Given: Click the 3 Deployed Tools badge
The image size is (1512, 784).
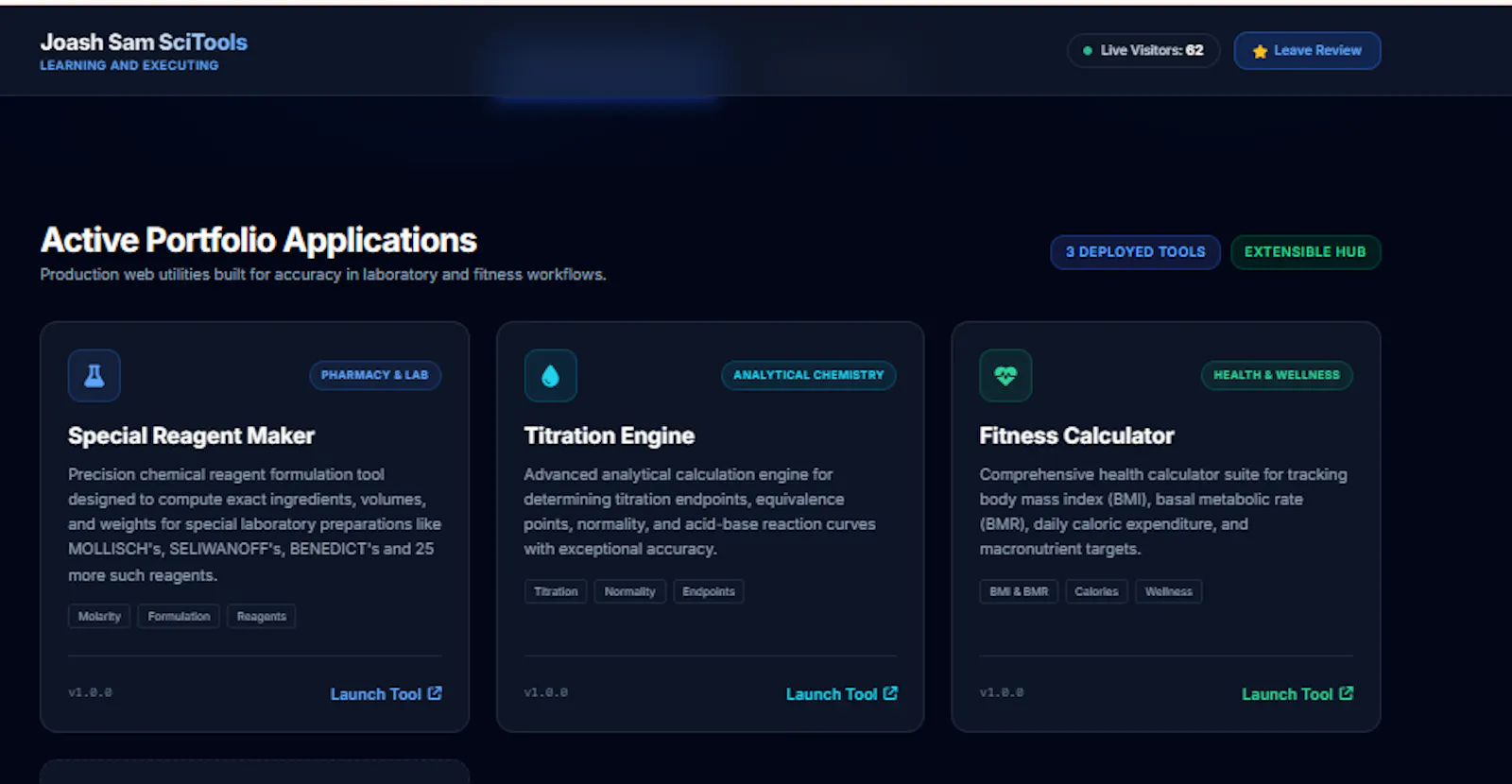Looking at the screenshot, I should pos(1135,252).
